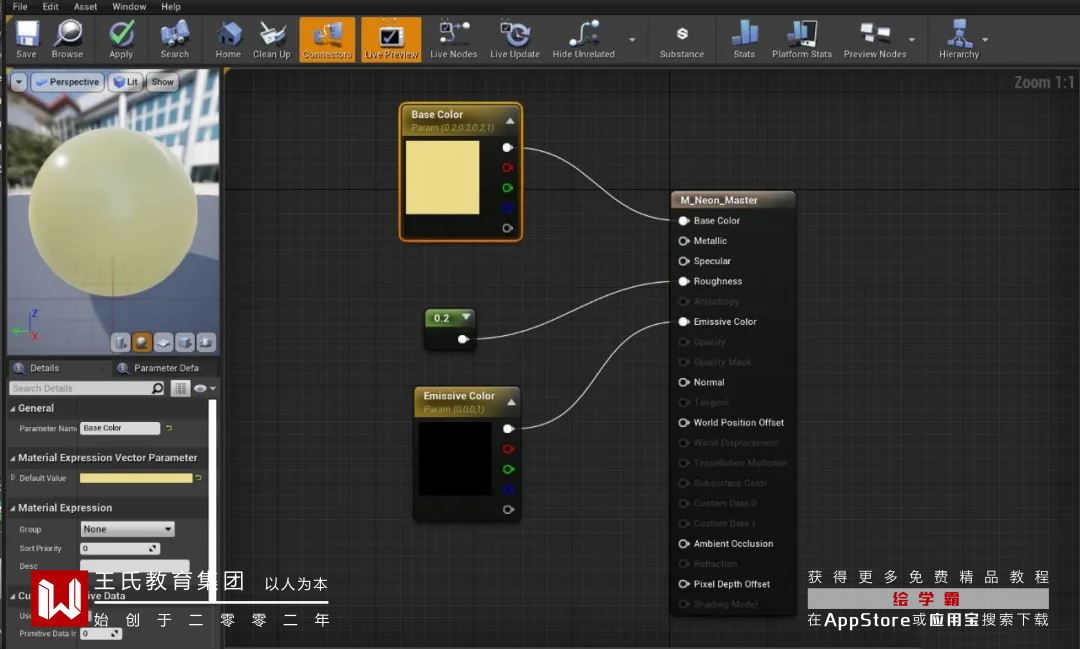Open the File menu
The image size is (1080, 649).
click(x=20, y=6)
